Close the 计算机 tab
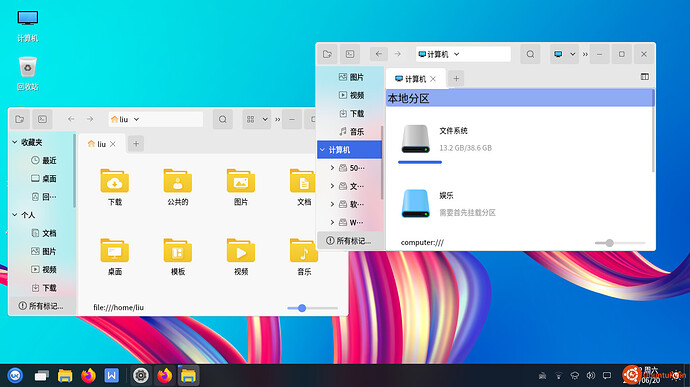690x387 pixels. (x=433, y=79)
